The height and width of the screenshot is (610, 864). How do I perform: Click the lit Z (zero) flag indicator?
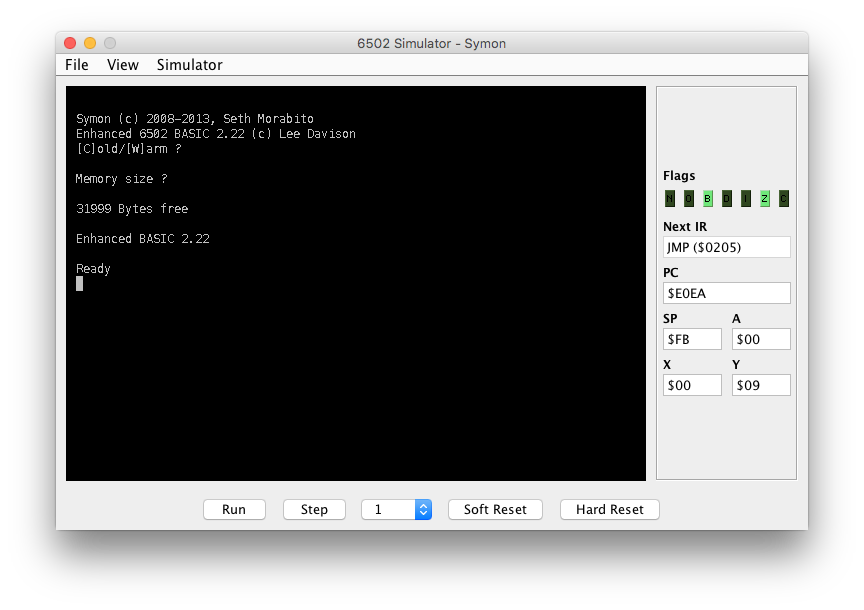coord(765,198)
